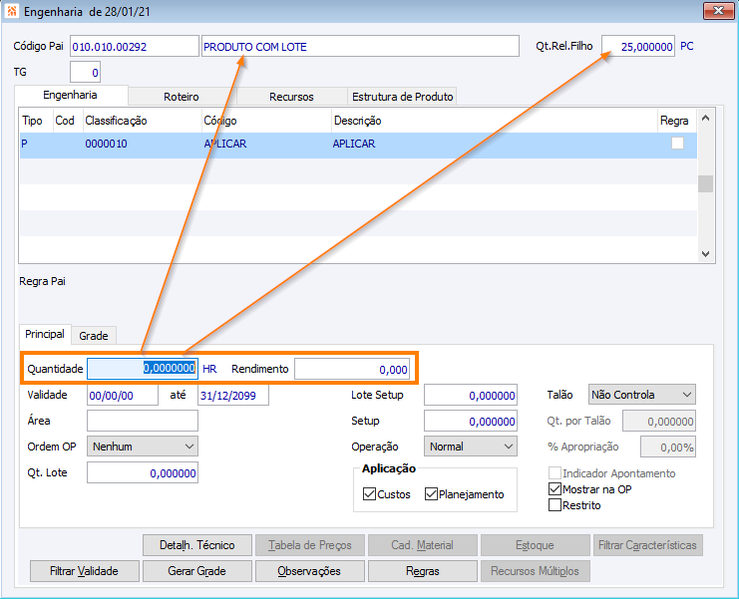Click the grid vertical scrollbar thumb

(706, 184)
